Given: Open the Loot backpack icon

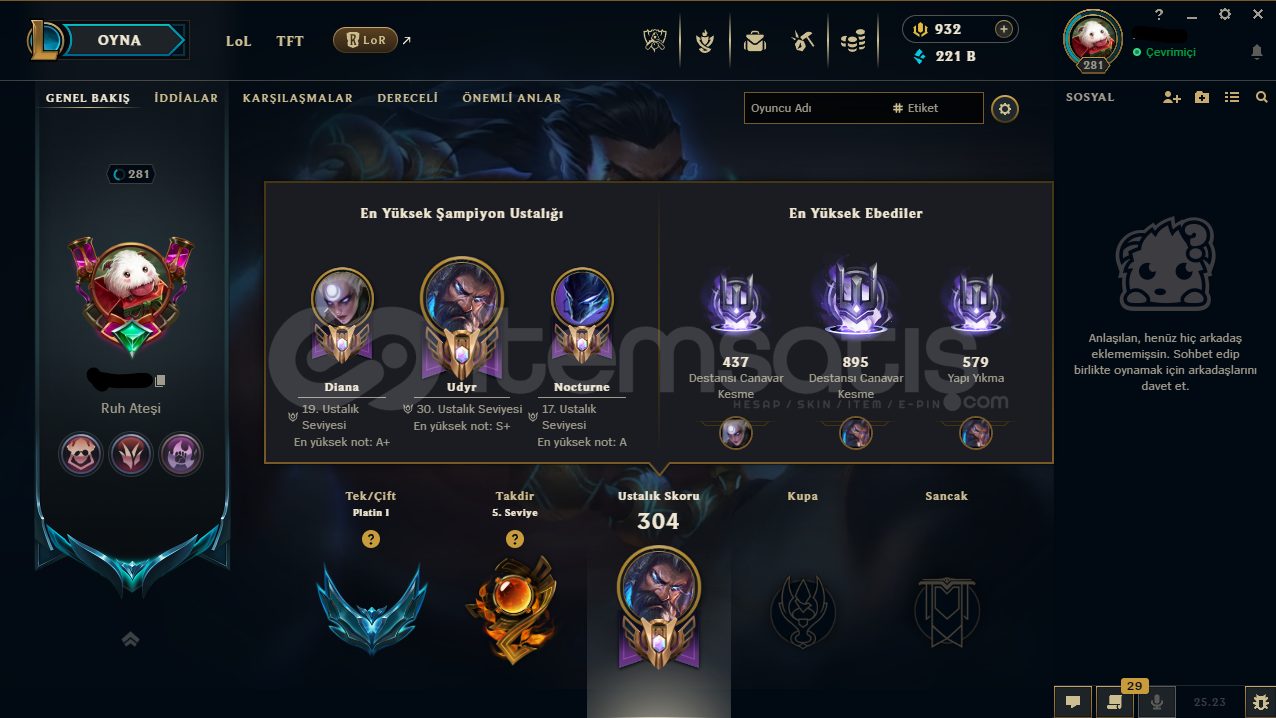Looking at the screenshot, I should point(754,41).
